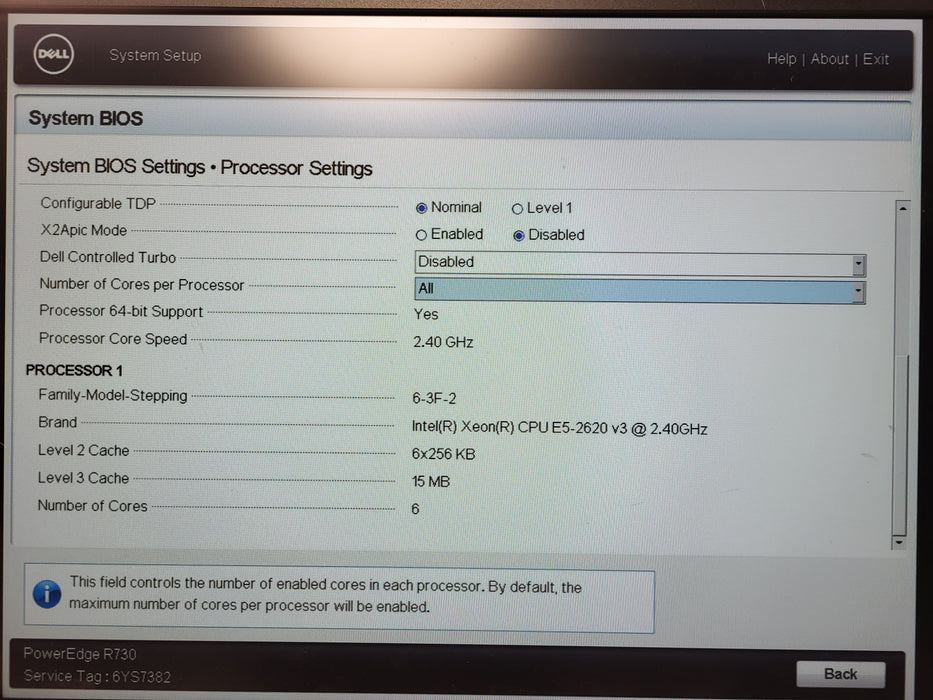
Task: Click the Service Tag text
Action: (x=97, y=677)
